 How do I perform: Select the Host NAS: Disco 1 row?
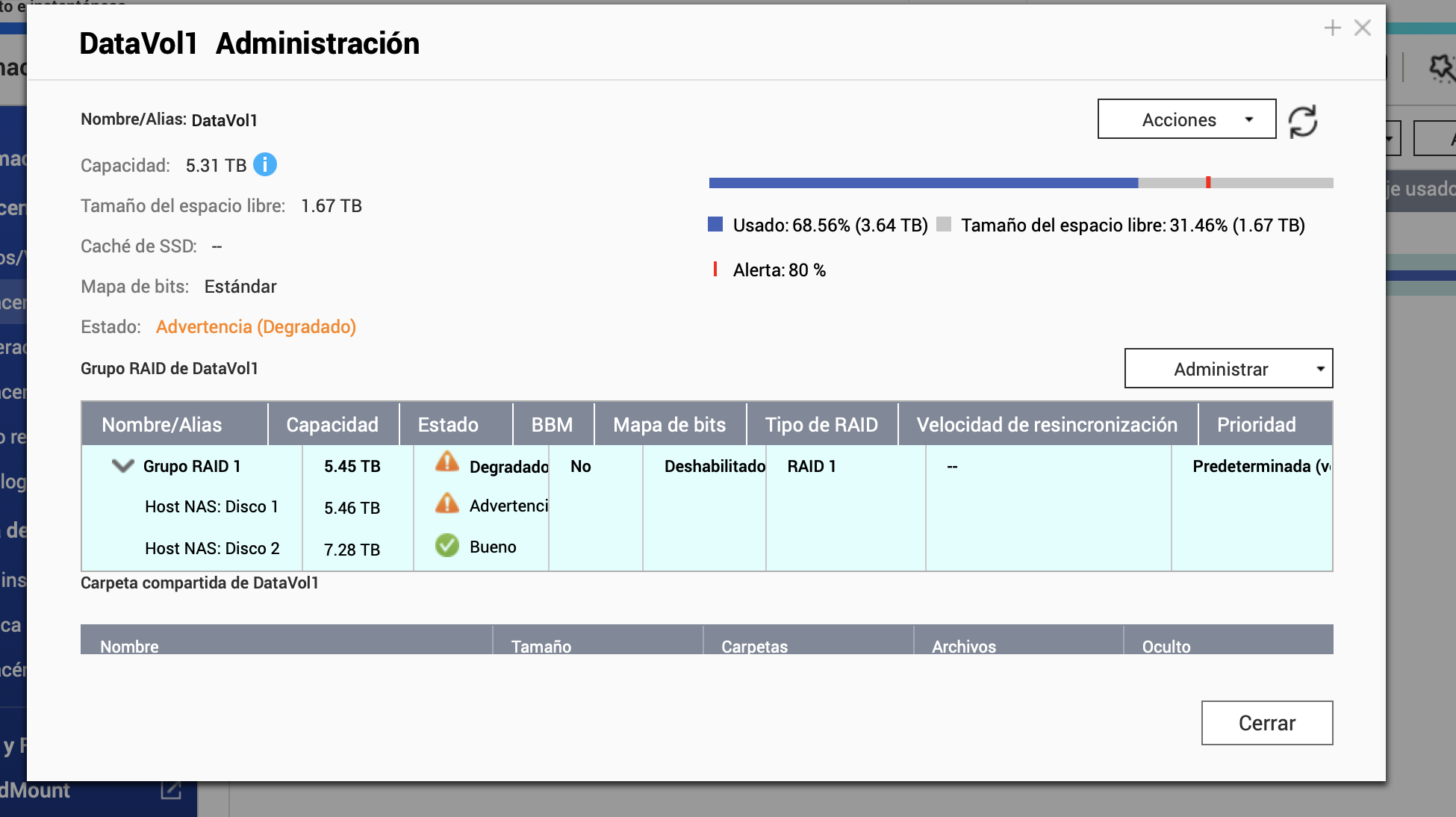click(211, 507)
